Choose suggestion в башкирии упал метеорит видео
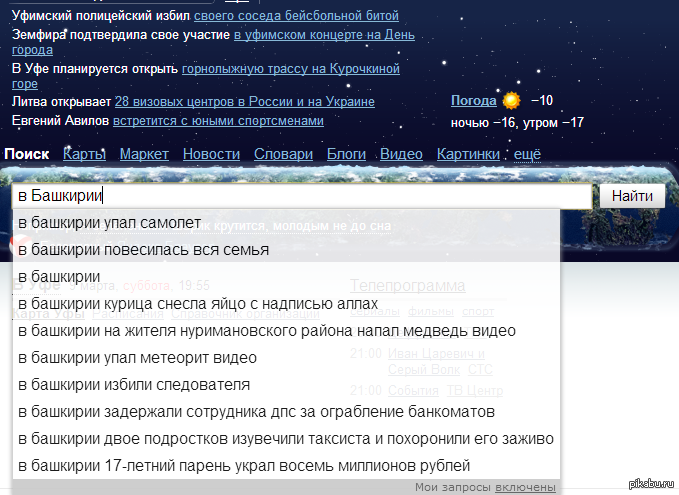The height and width of the screenshot is (495, 679). pyautogui.click(x=286, y=357)
